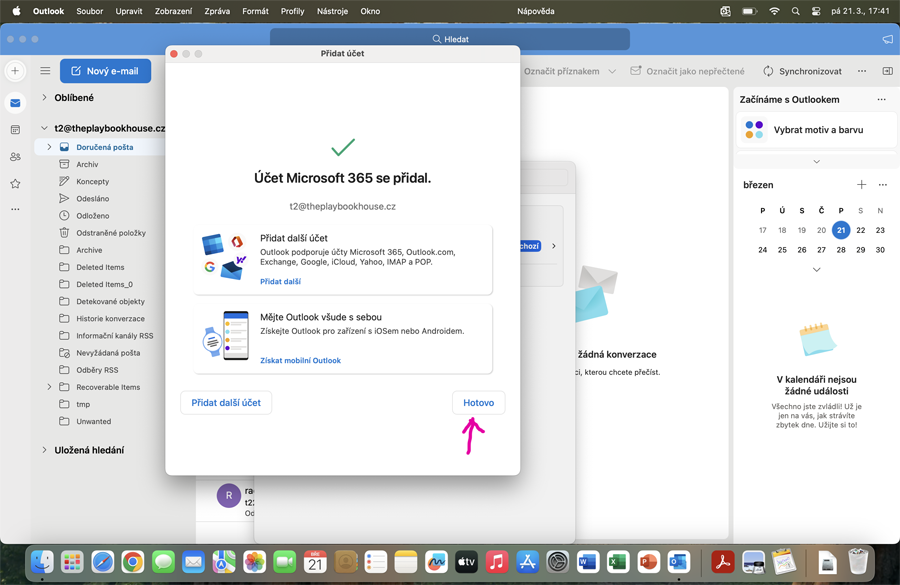
Task: Open the Nástroje menu
Action: [332, 11]
